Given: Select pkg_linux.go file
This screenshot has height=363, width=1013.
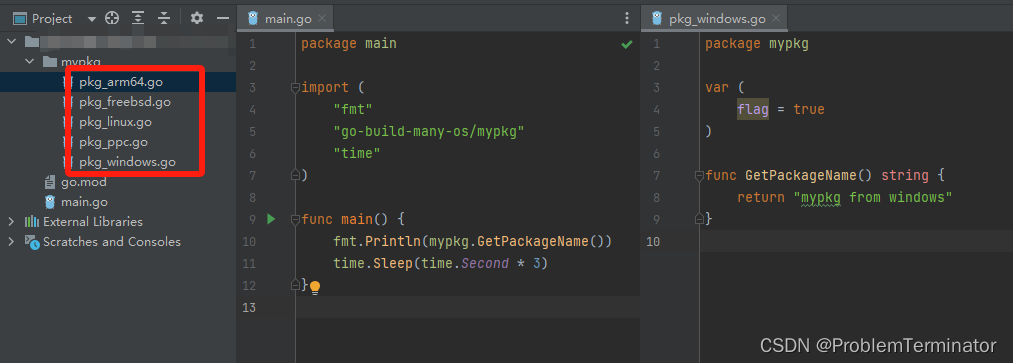Looking at the screenshot, I should [x=116, y=122].
